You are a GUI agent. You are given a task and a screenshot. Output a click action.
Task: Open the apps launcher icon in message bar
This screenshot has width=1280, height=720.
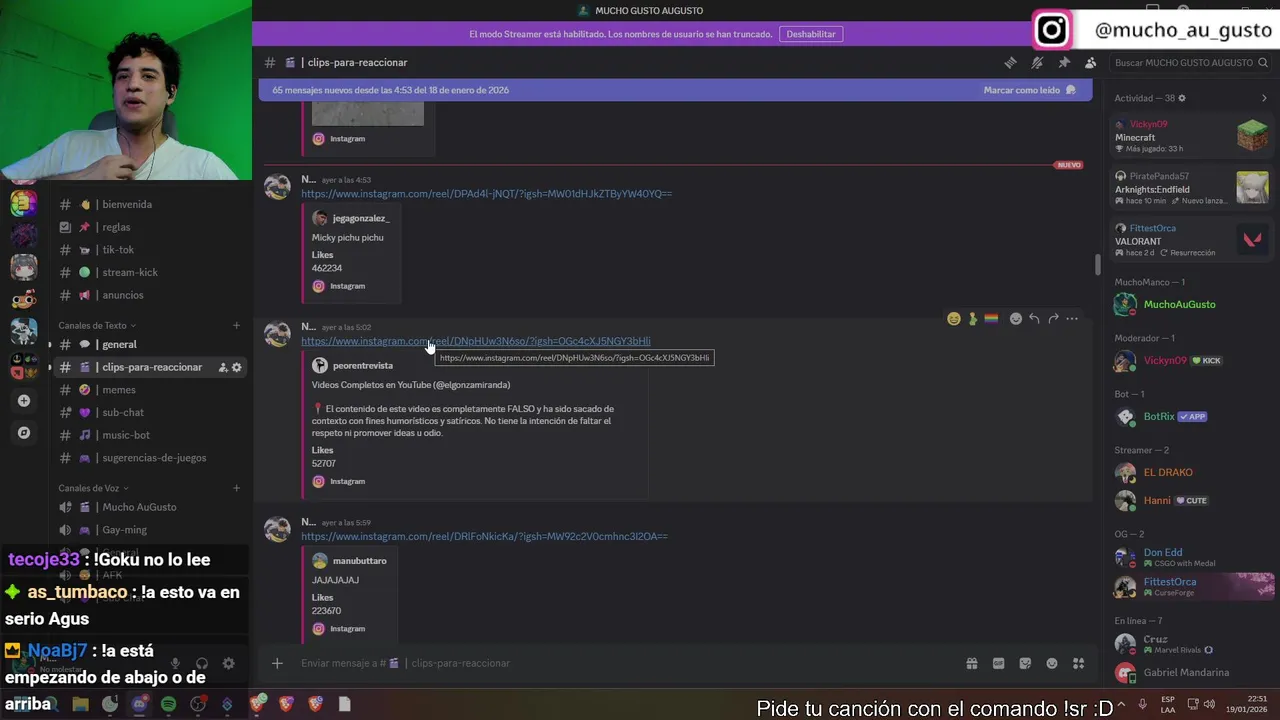[1079, 663]
